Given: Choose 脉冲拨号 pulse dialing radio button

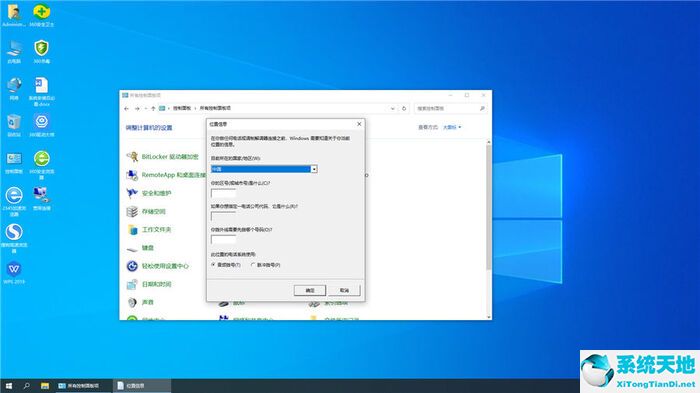Looking at the screenshot, I should (266, 265).
